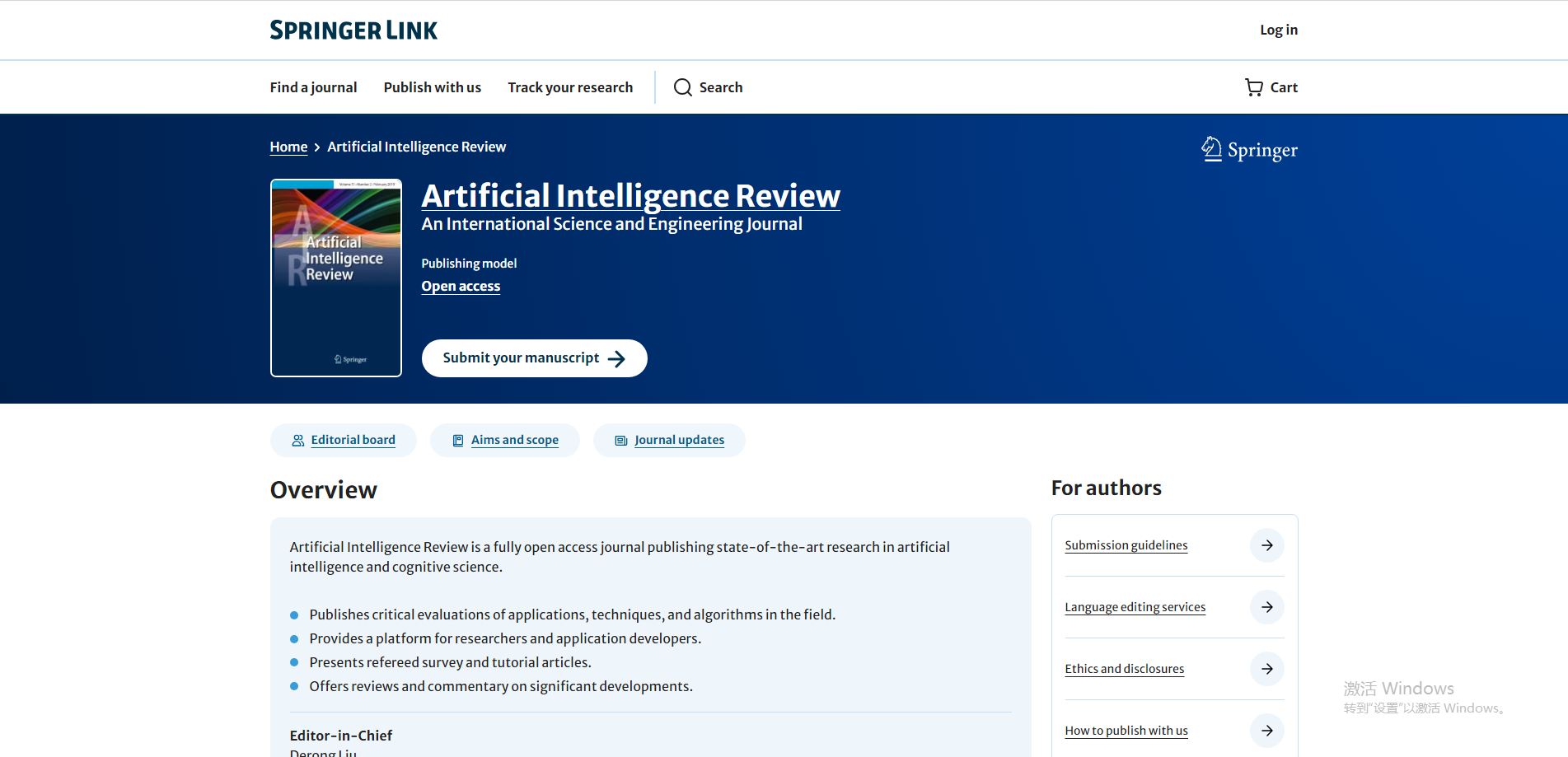Click 'Provides a platform for researchers' bullet
The image size is (1568, 757).
(505, 638)
